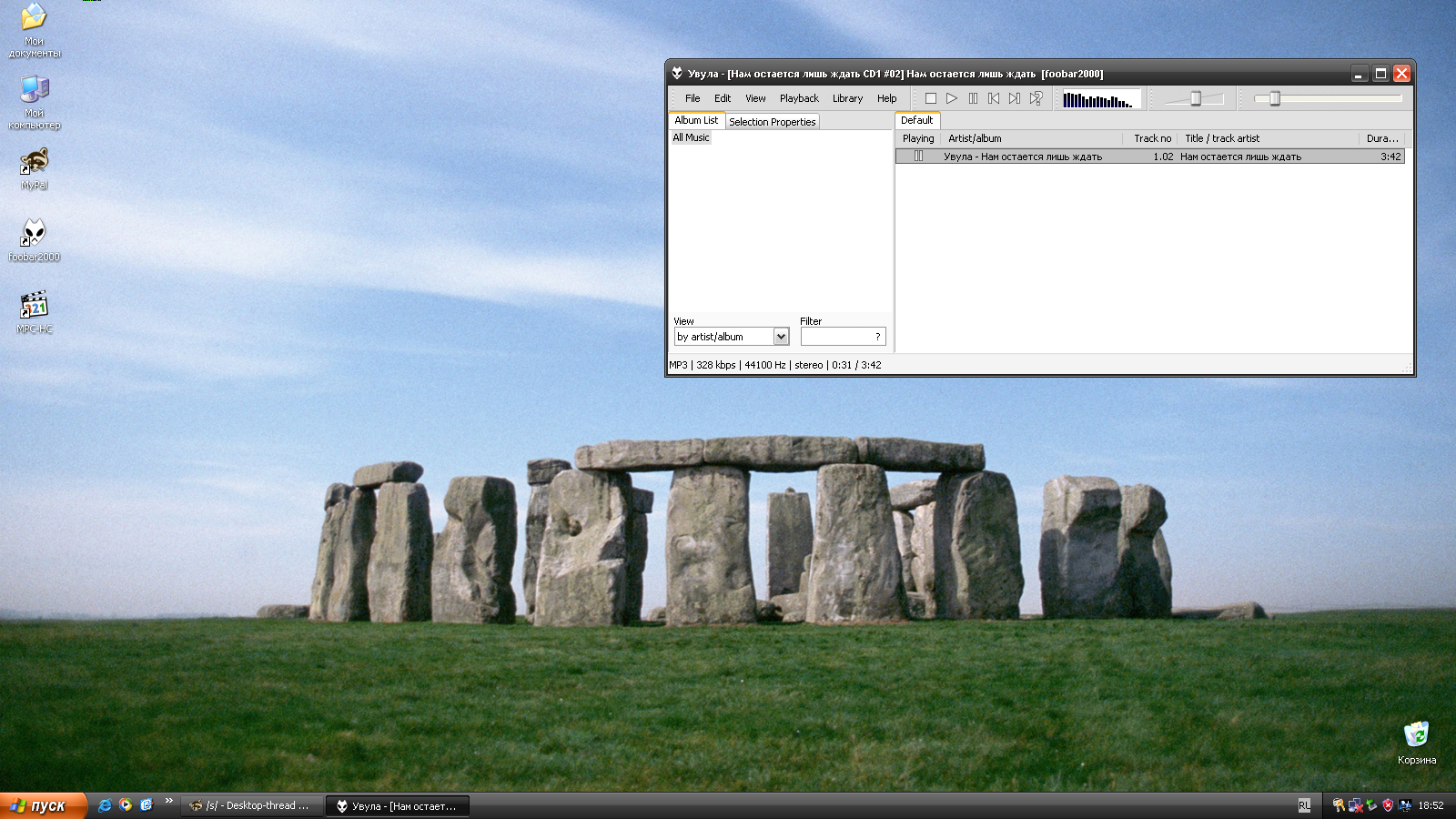1456x819 pixels.
Task: Open the Playback menu
Action: [x=798, y=98]
